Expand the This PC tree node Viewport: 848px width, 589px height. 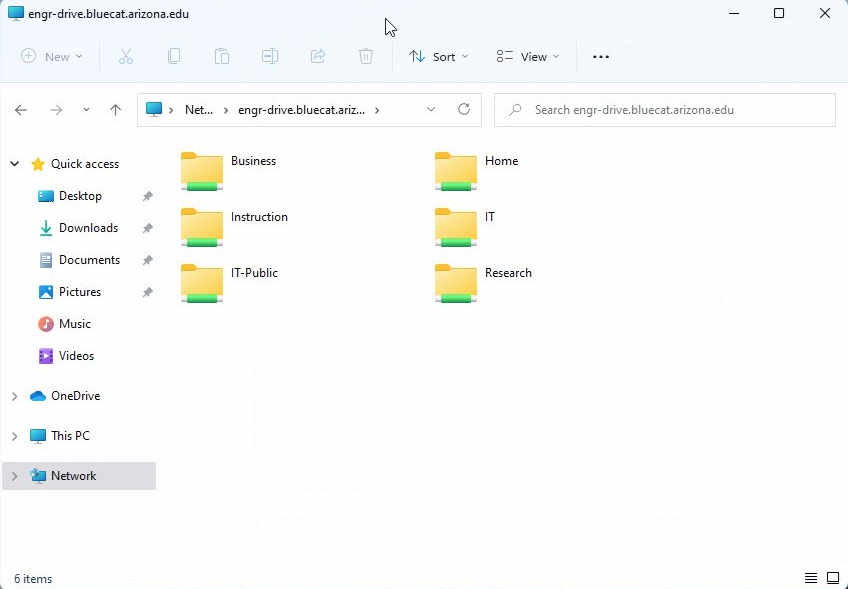15,436
